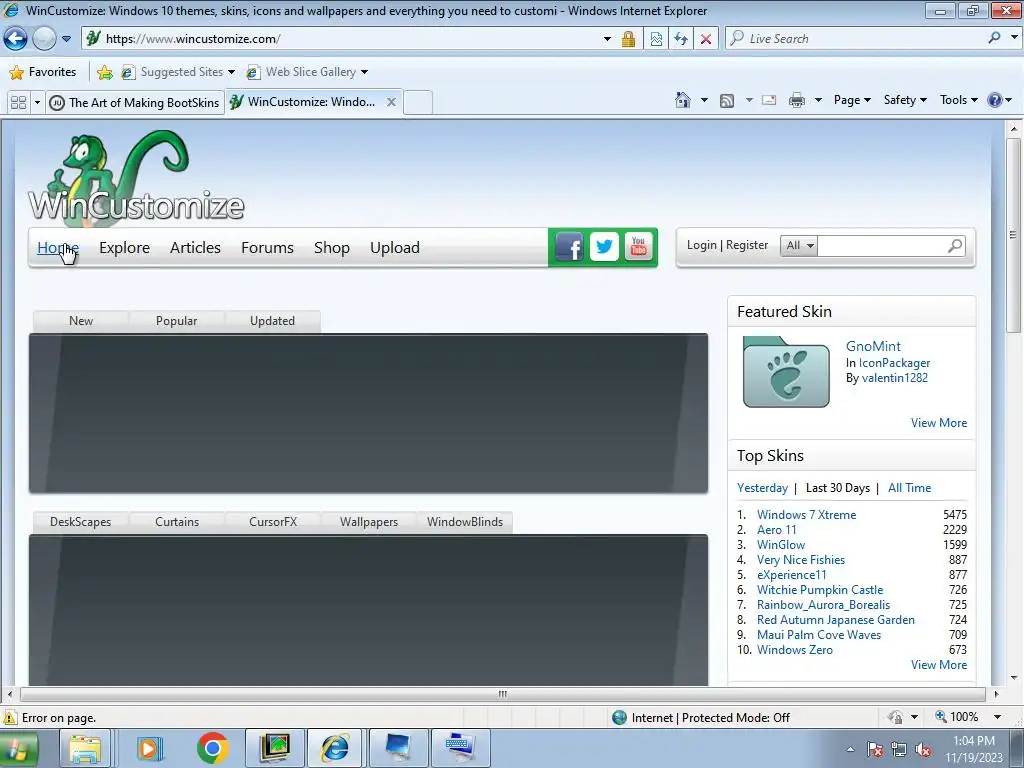
Task: Open a new blank tab
Action: point(417,103)
